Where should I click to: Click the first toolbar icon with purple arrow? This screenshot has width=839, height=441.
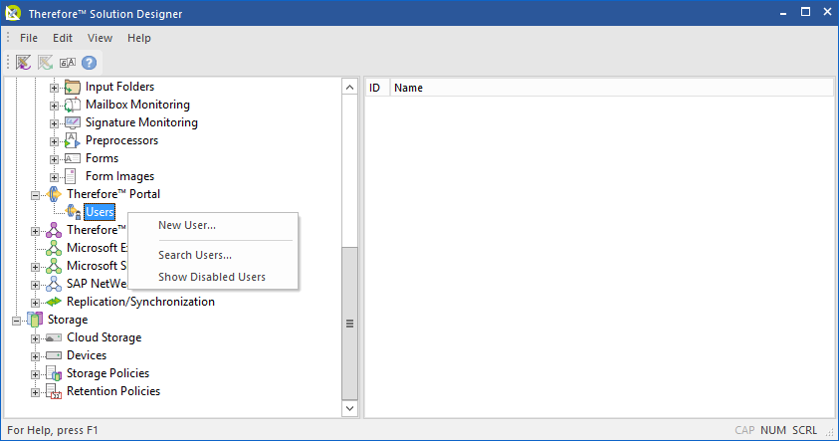coord(24,63)
